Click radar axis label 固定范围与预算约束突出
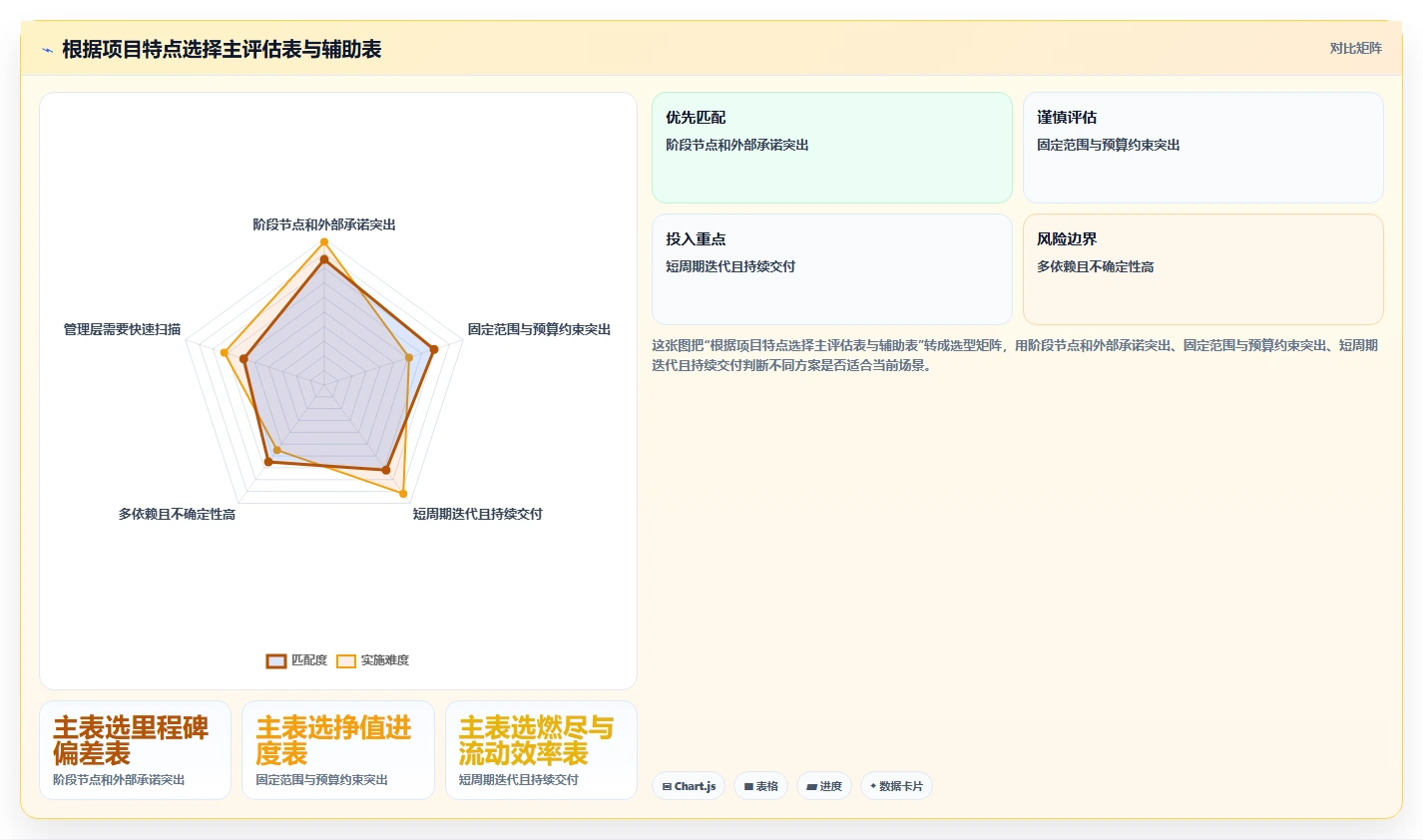The width and height of the screenshot is (1423, 840). pos(539,329)
